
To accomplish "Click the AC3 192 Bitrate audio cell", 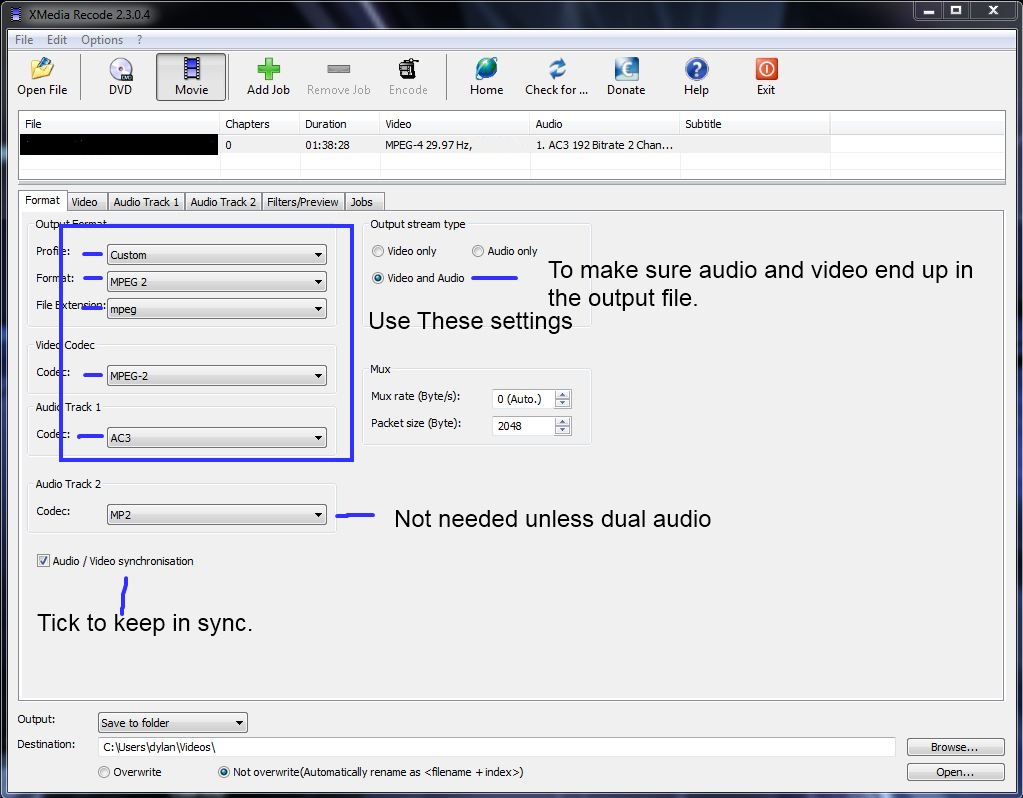I will coord(604,145).
